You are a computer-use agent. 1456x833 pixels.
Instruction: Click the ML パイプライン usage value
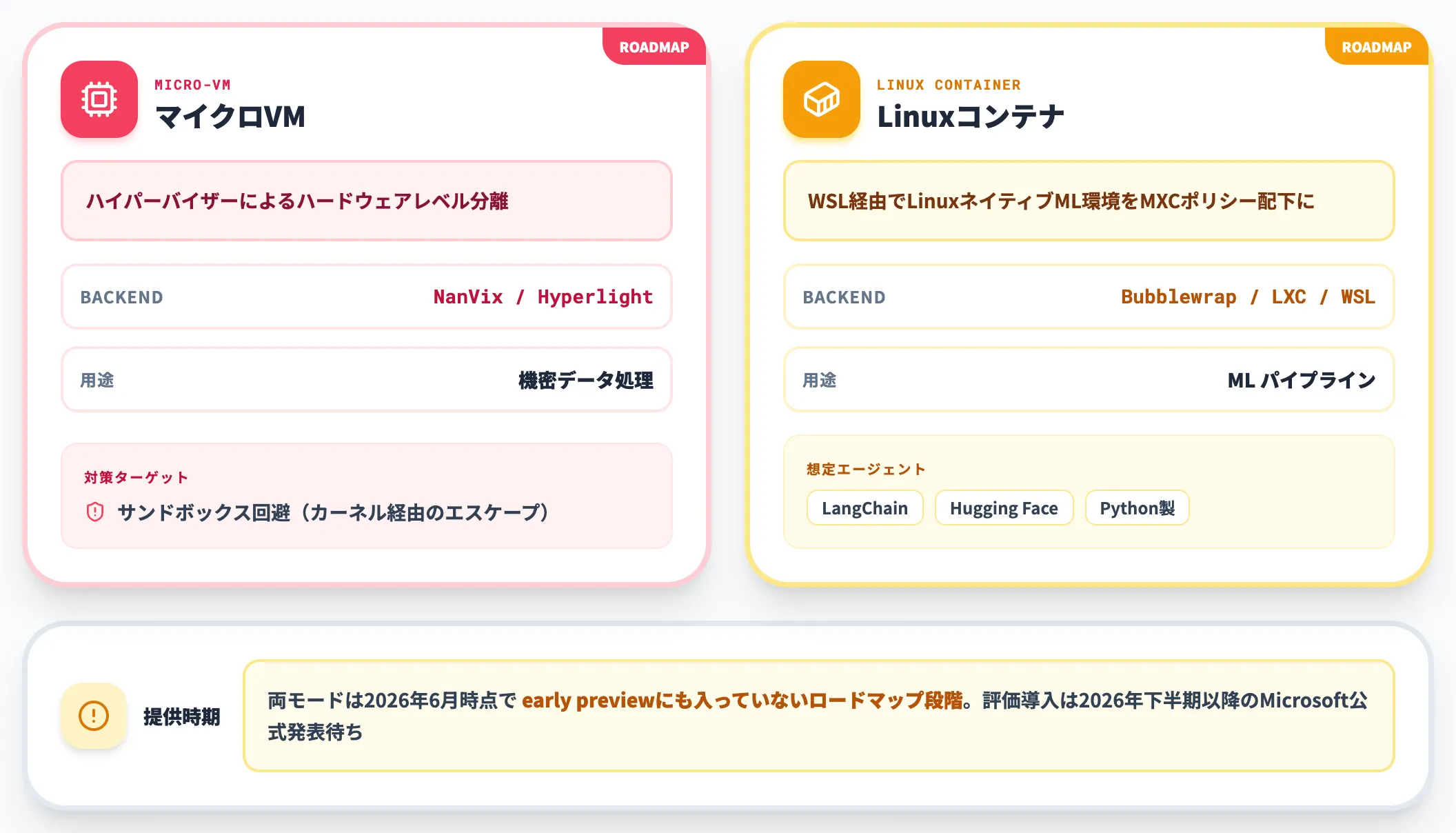(x=1302, y=380)
